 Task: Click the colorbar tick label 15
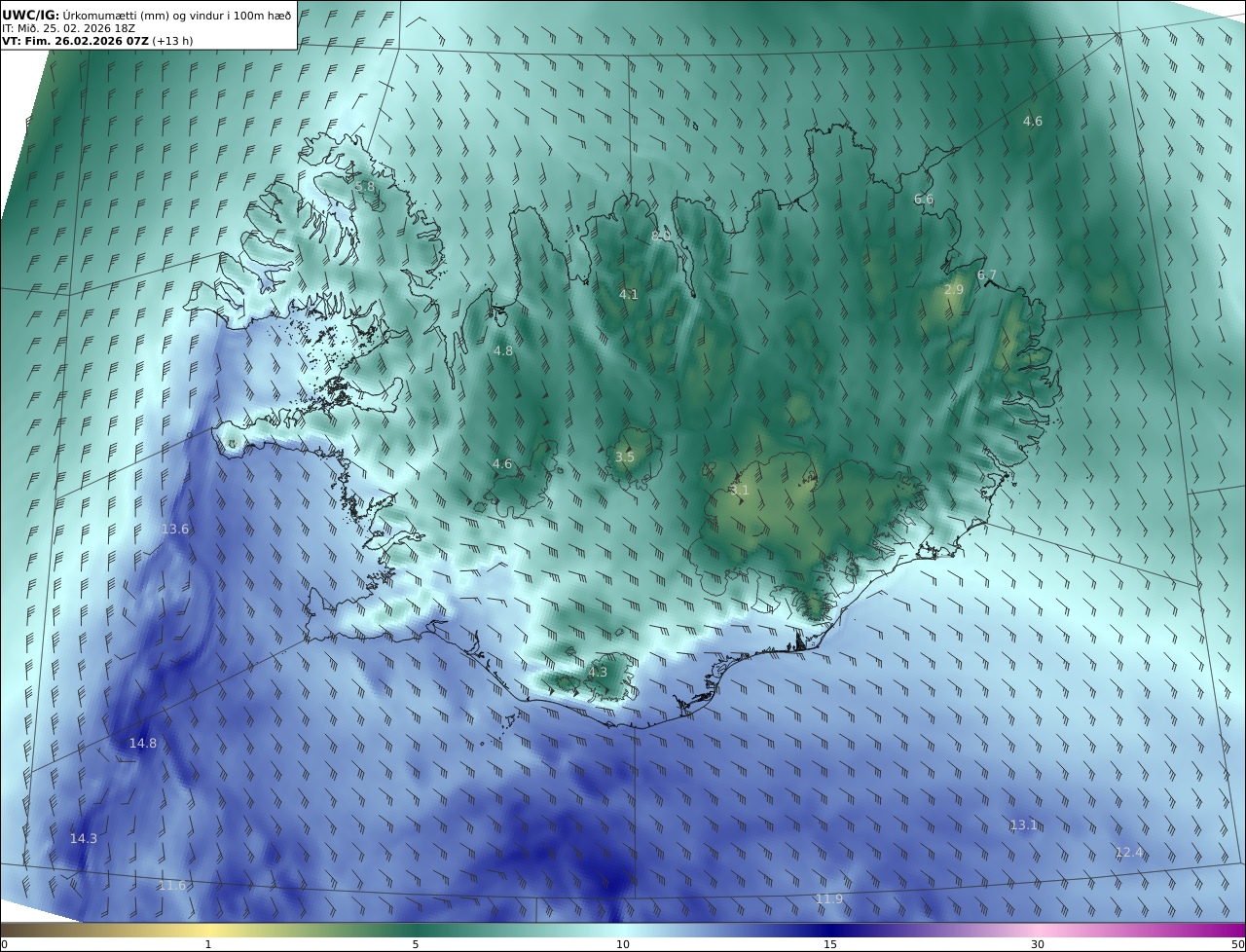[x=830, y=944]
